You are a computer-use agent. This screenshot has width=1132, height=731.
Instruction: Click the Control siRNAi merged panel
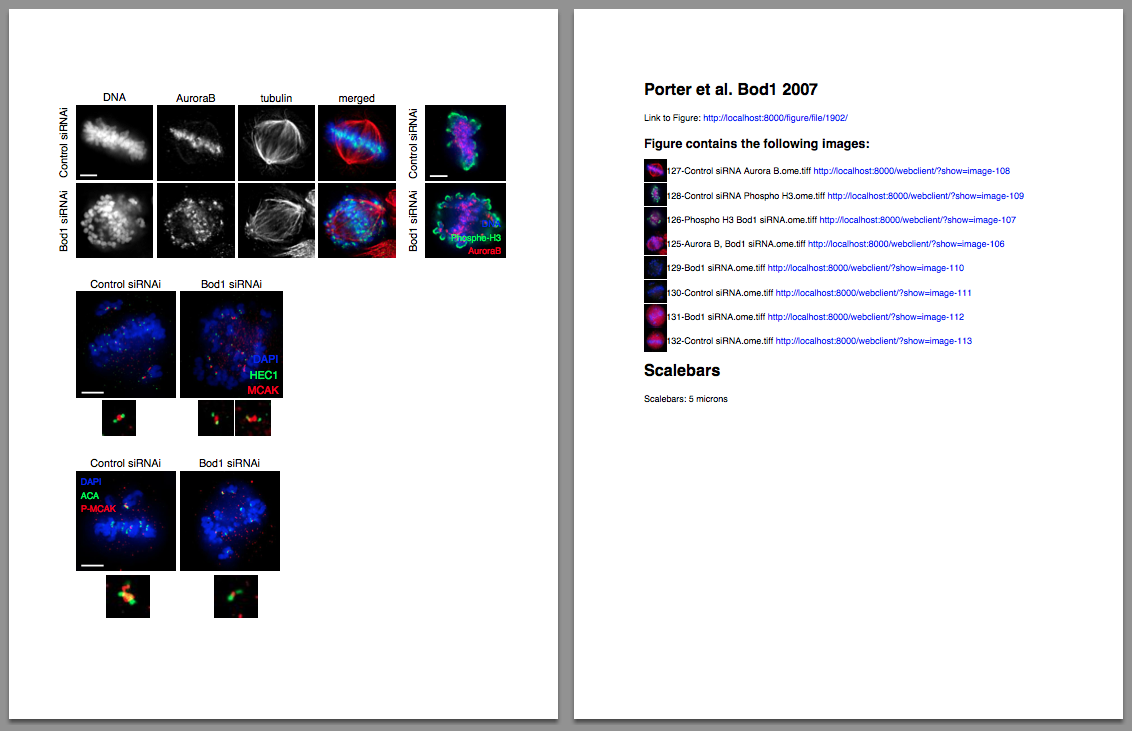pyautogui.click(x=357, y=143)
